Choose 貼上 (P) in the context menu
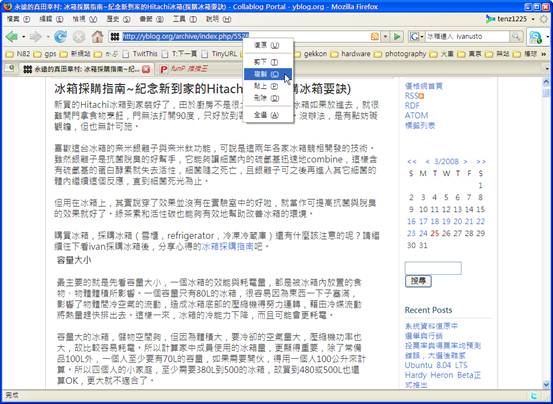The width and height of the screenshot is (553, 404). point(268,86)
